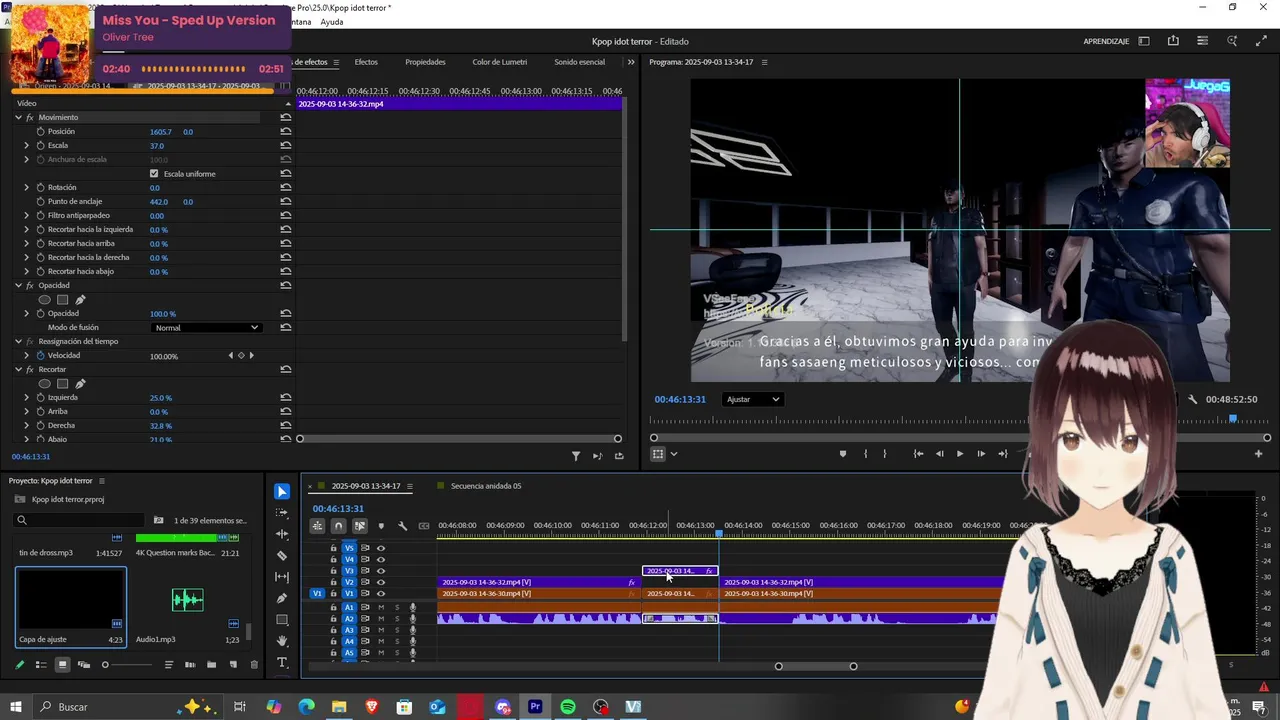The height and width of the screenshot is (720, 1280).
Task: Toggle lock on track V2
Action: click(x=333, y=582)
